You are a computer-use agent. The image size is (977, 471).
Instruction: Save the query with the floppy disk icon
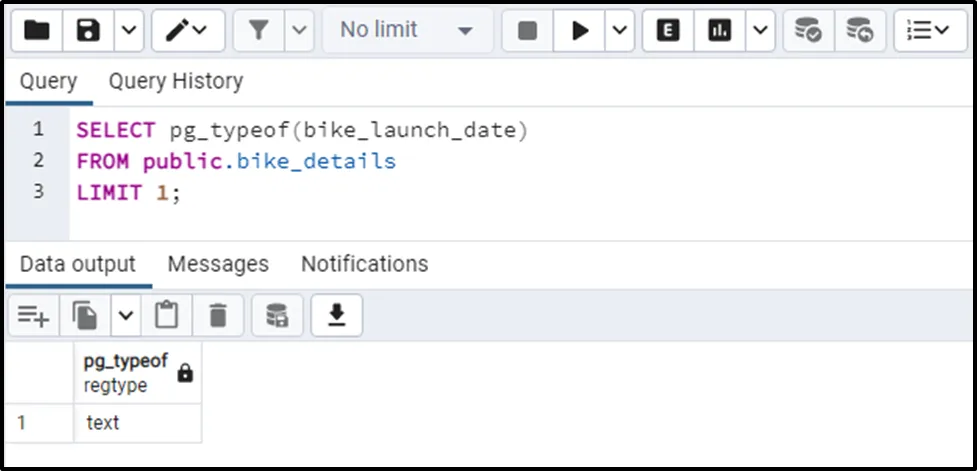[x=89, y=31]
